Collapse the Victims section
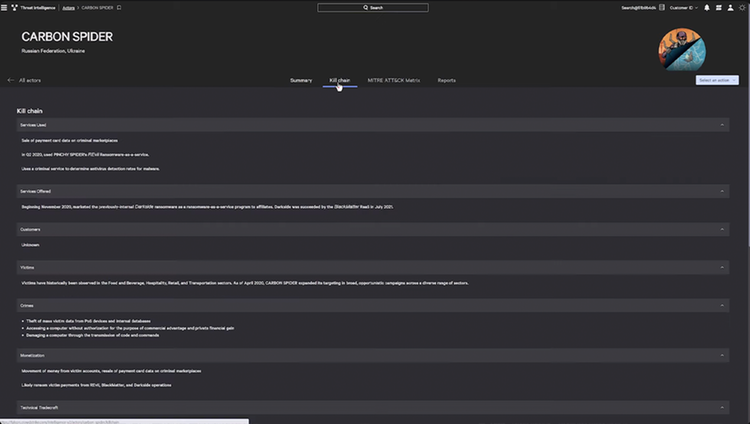 click(722, 268)
